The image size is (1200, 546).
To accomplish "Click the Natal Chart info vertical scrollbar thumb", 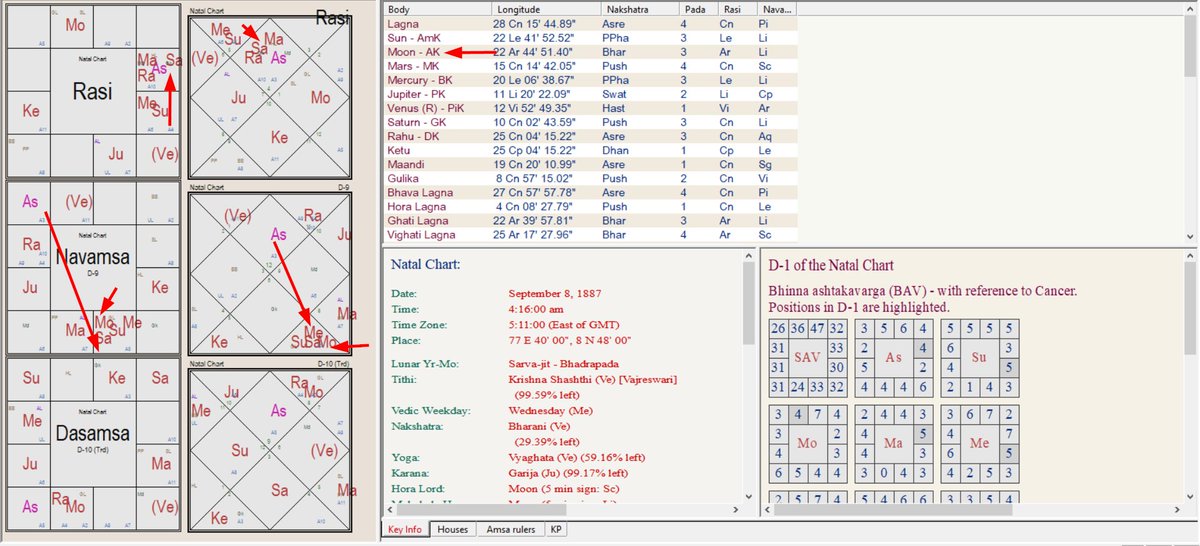I will (749, 305).
